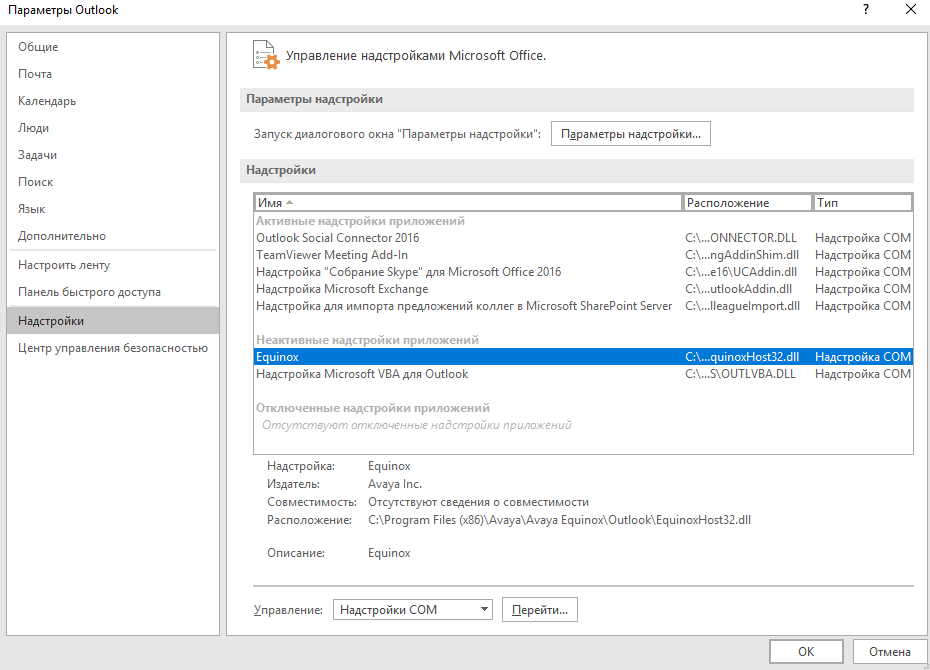Select Надстройка Microsoft VBA для Outlook row

click(x=583, y=374)
